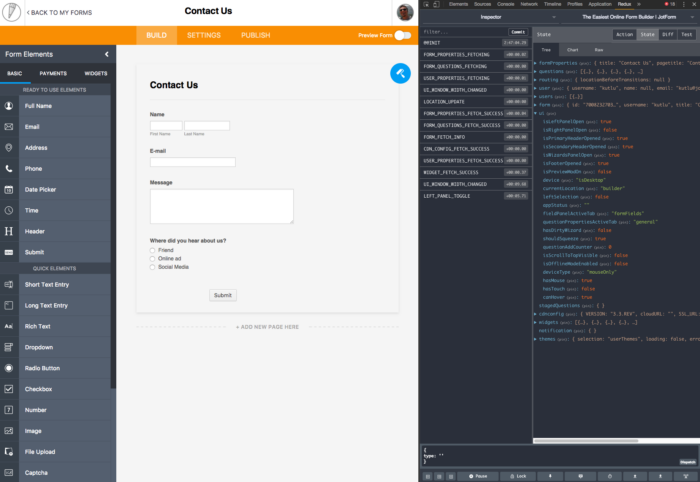
Task: Show more DevTools tabs chevron
Action: pyautogui.click(x=639, y=4)
